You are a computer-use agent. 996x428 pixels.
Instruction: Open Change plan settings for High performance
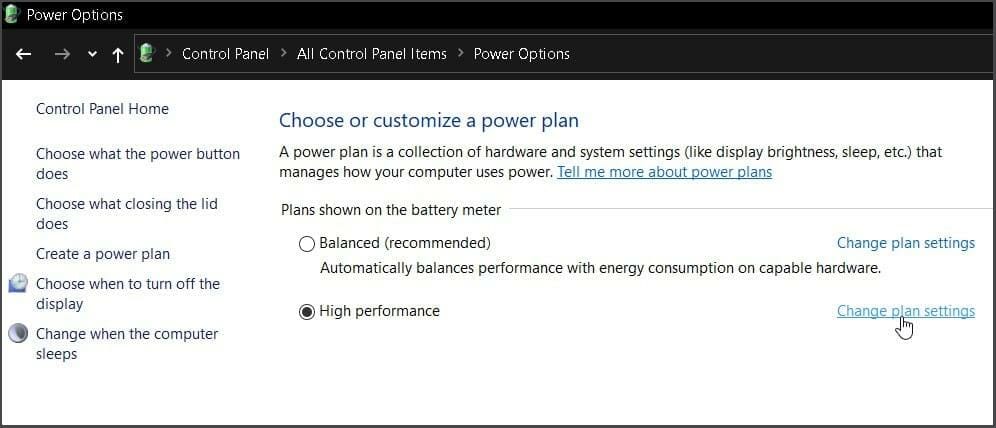[906, 311]
